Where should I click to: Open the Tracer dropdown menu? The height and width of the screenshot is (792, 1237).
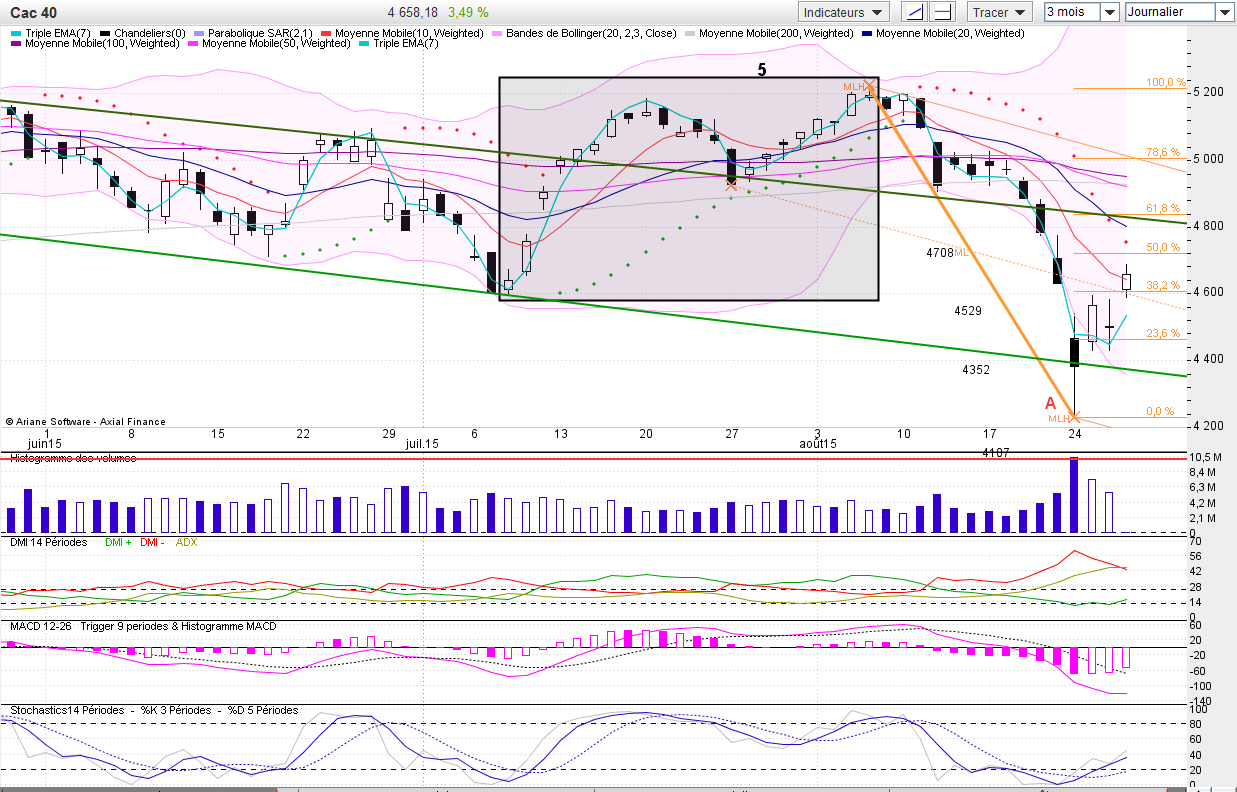click(x=999, y=12)
